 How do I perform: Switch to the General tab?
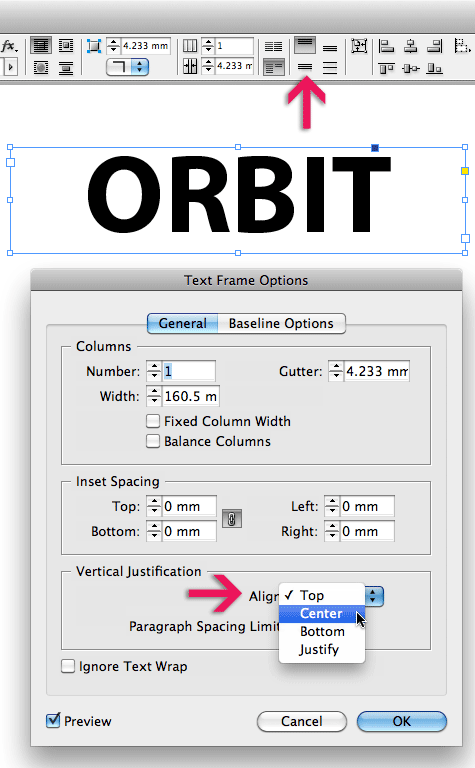tap(183, 323)
